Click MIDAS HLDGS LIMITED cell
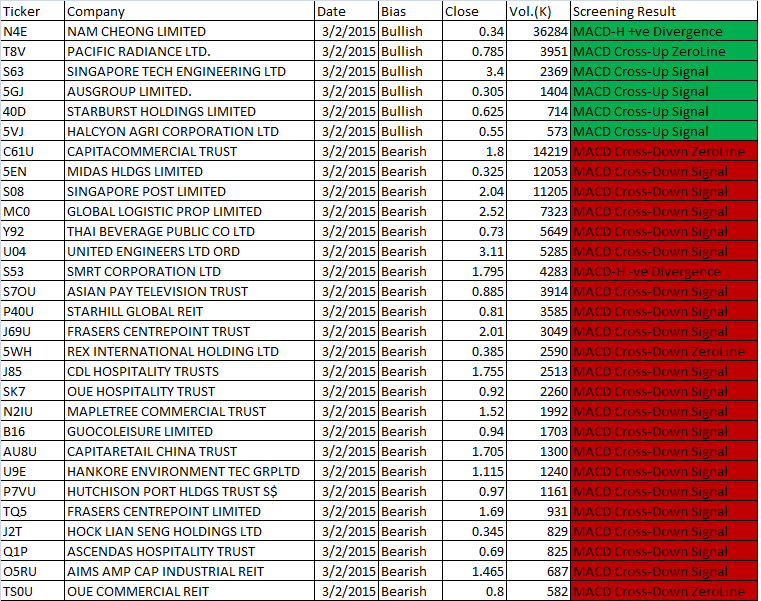 click(x=189, y=171)
